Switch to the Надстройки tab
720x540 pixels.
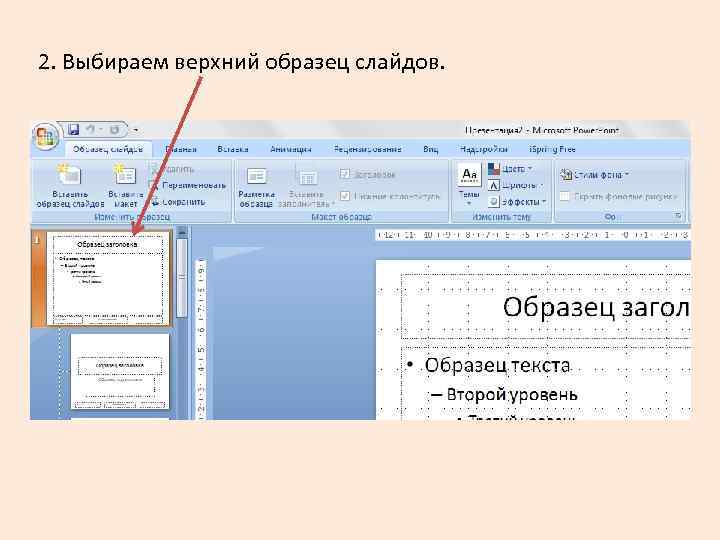pyautogui.click(x=484, y=150)
